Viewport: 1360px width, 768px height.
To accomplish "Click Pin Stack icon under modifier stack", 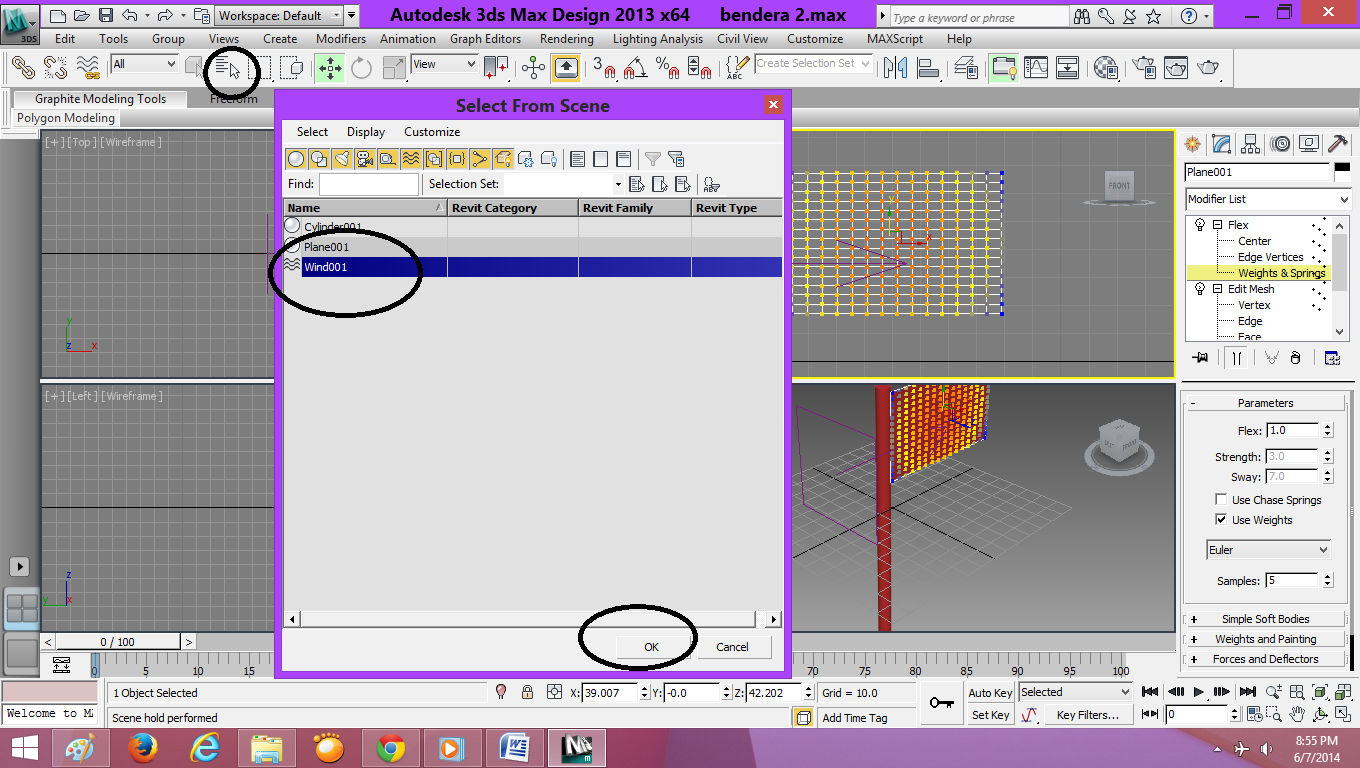I will click(x=1201, y=358).
